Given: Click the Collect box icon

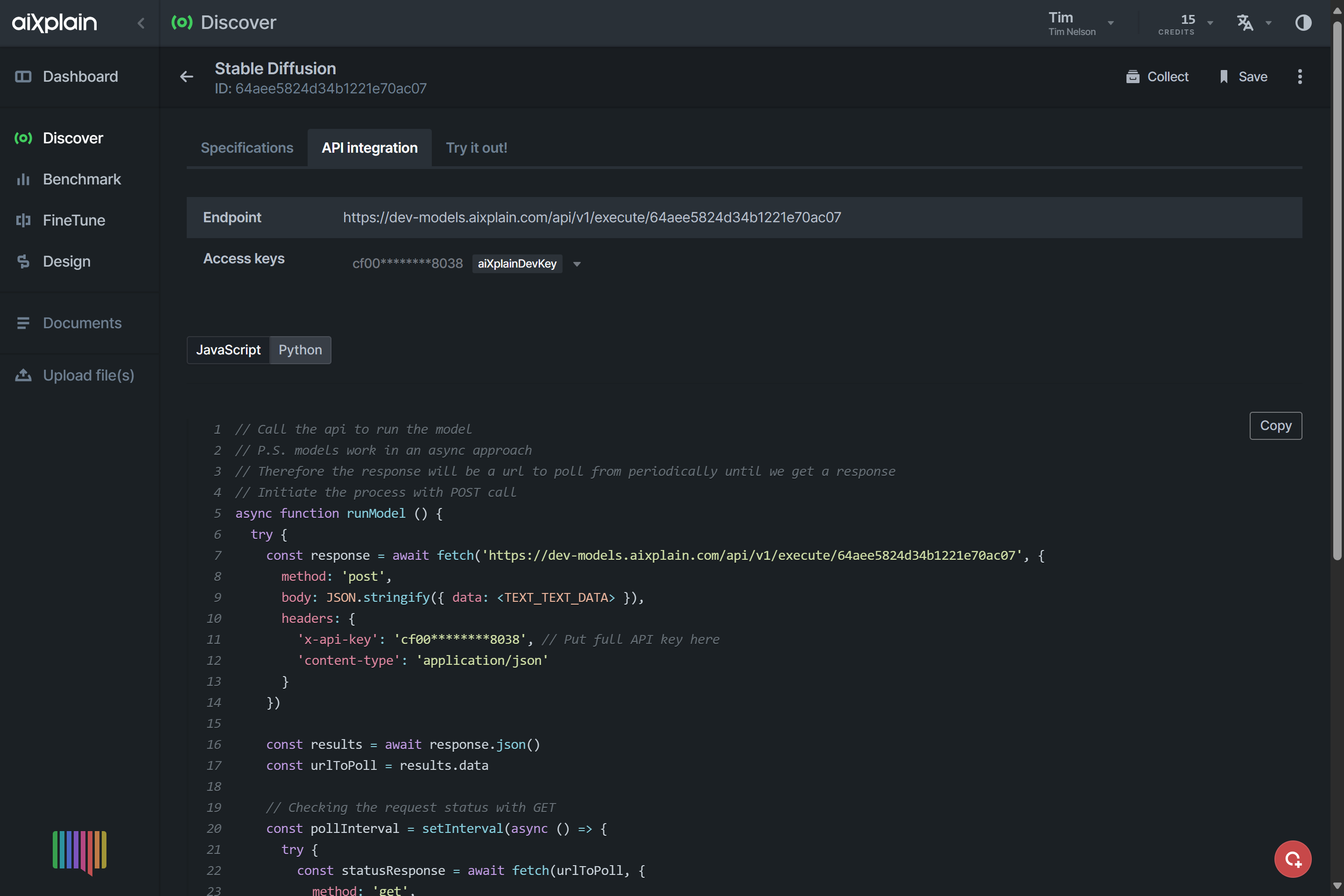Looking at the screenshot, I should point(1133,77).
